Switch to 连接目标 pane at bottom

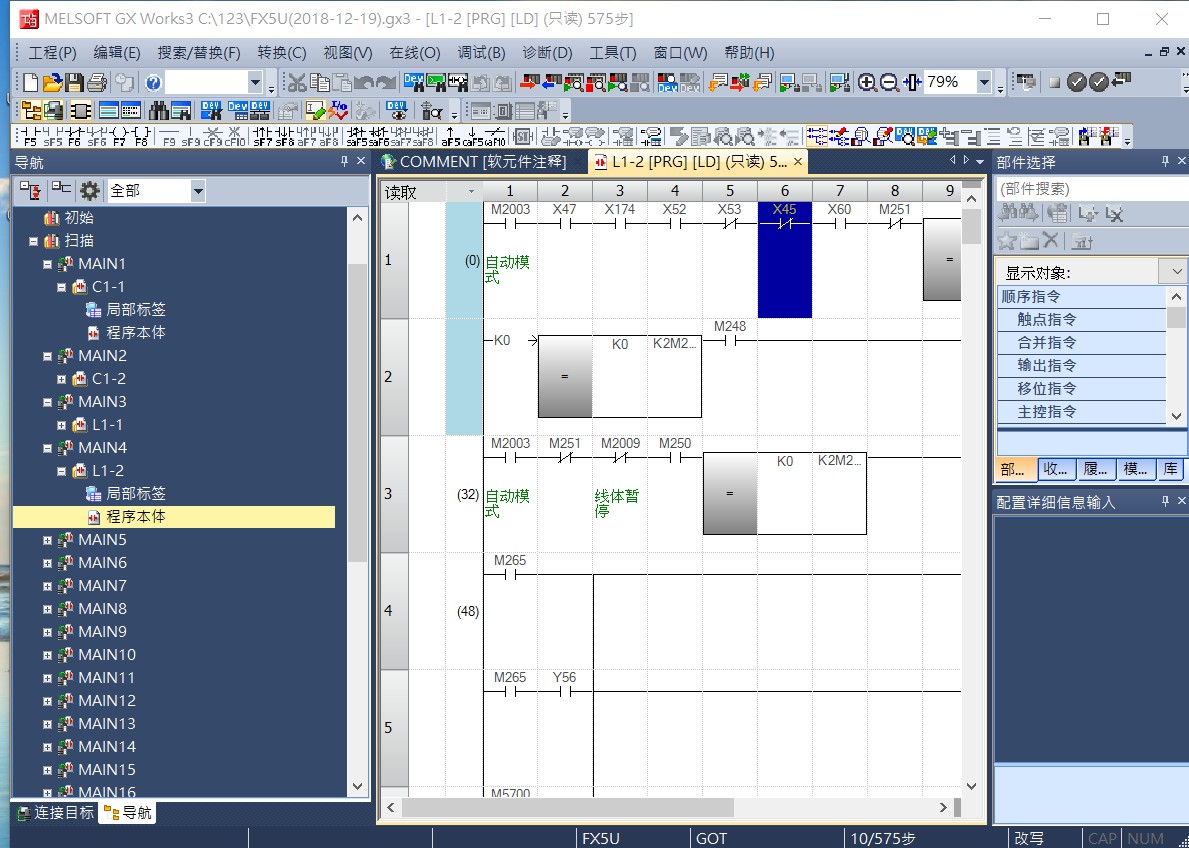coord(55,813)
